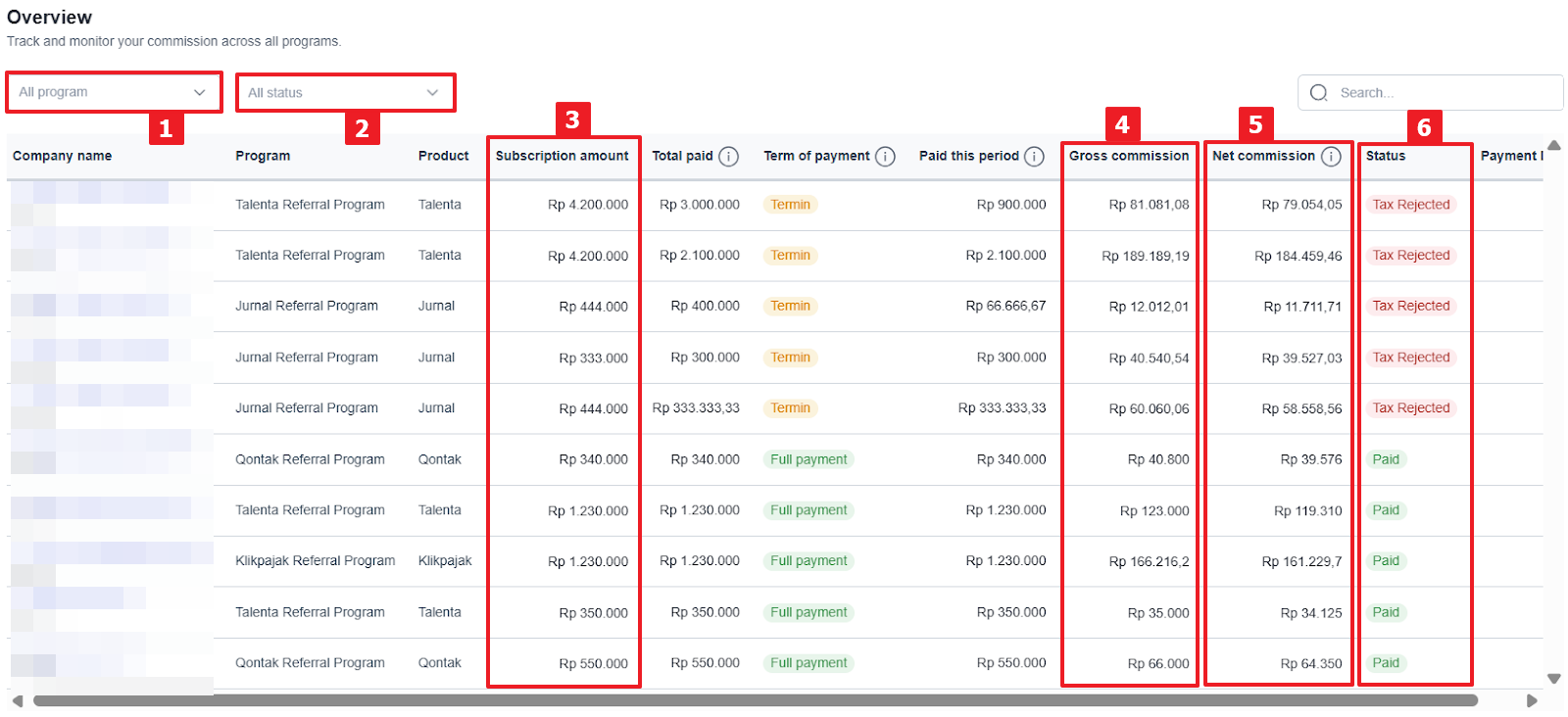Click the horizontal scrollbar under the table
Viewport: 1568px width, 717px height.
click(x=755, y=700)
